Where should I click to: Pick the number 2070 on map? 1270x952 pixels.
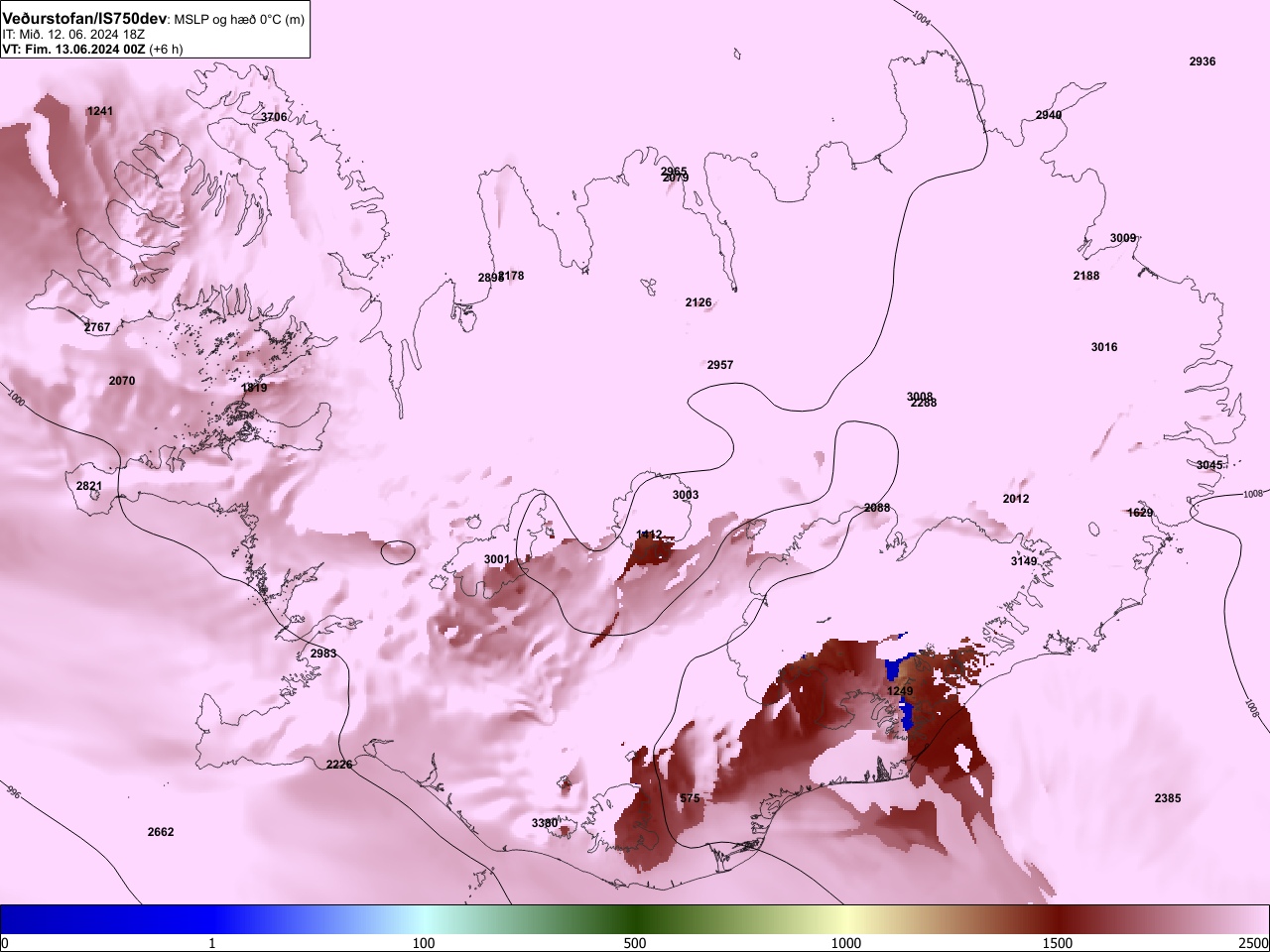point(122,381)
